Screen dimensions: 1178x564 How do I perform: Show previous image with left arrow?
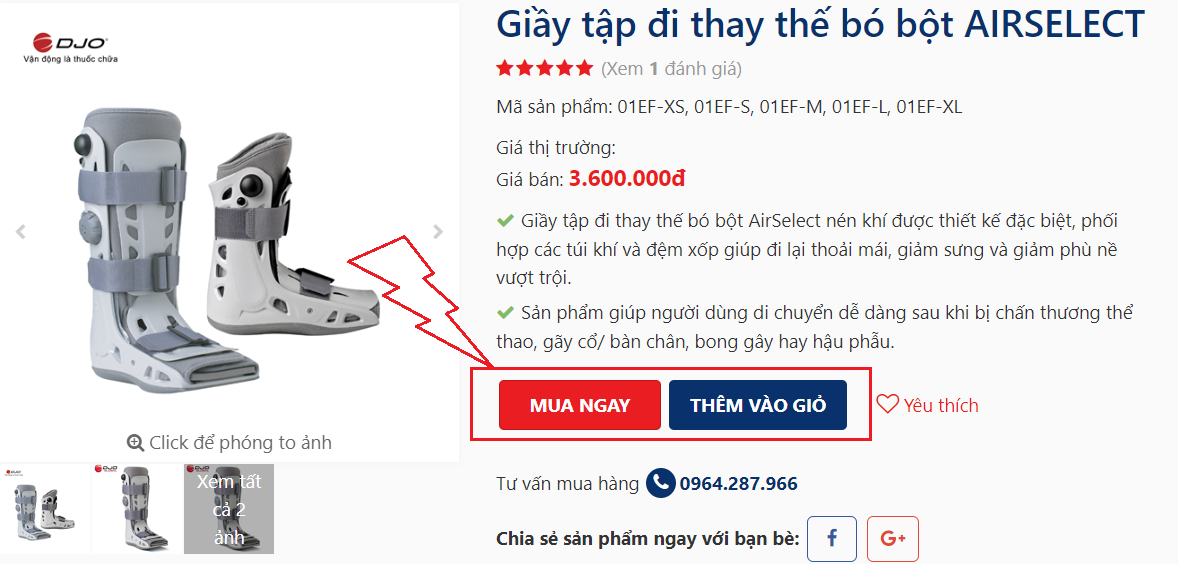click(21, 232)
